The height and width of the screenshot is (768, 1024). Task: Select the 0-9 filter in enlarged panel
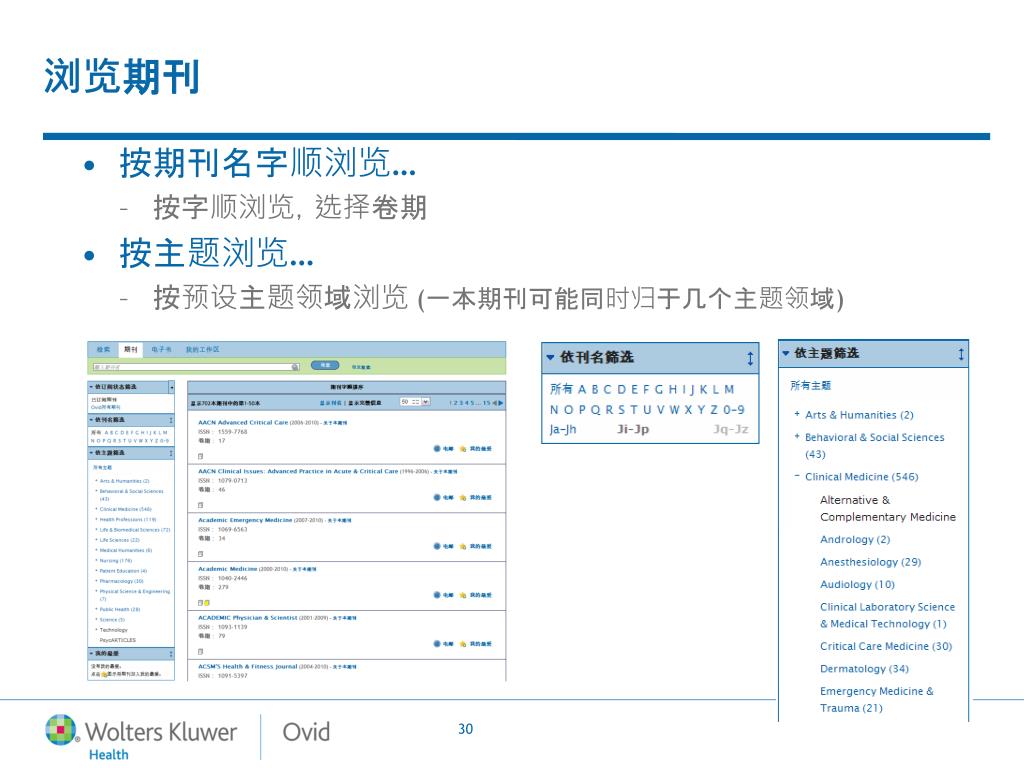734,410
